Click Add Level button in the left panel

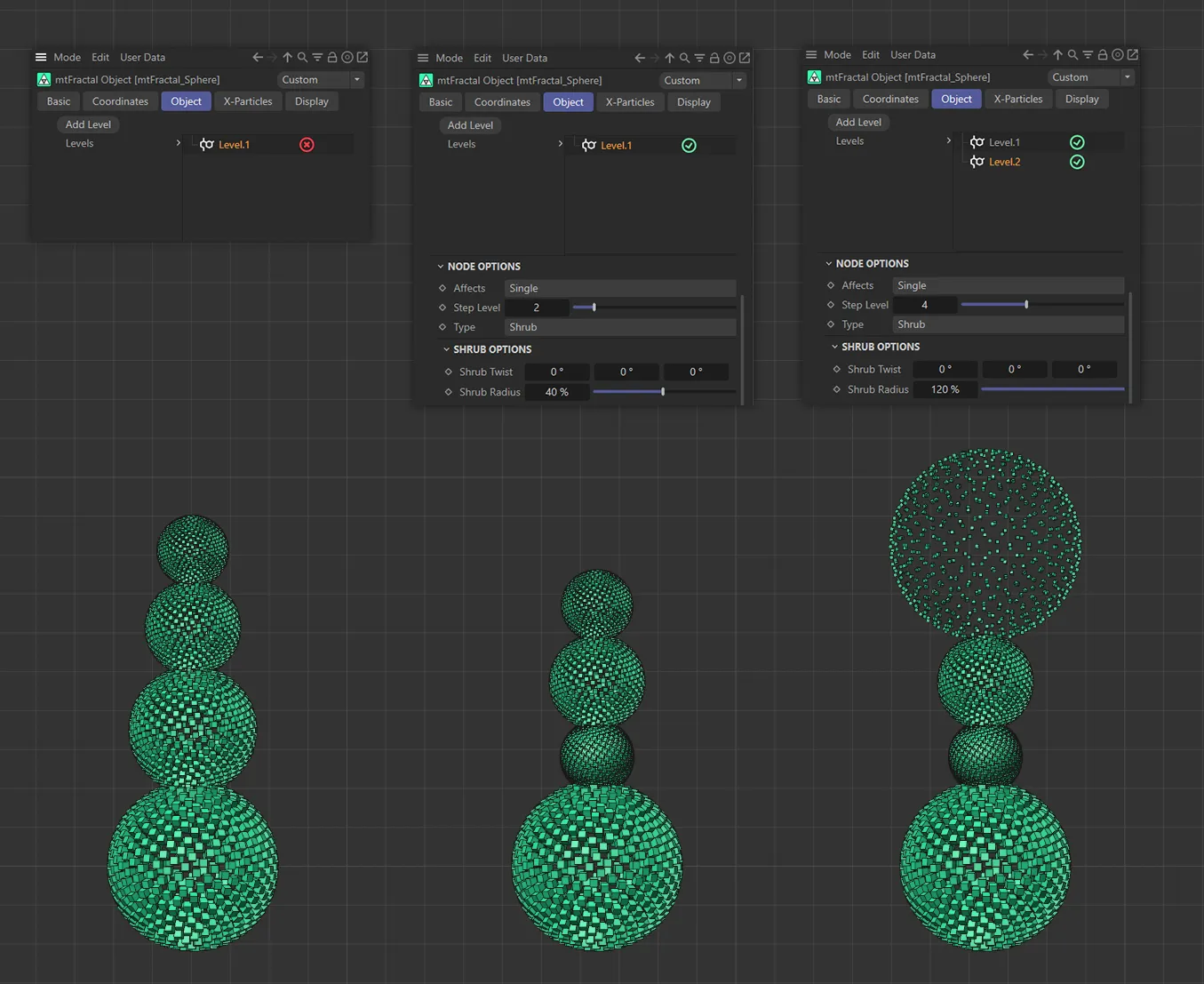(88, 124)
